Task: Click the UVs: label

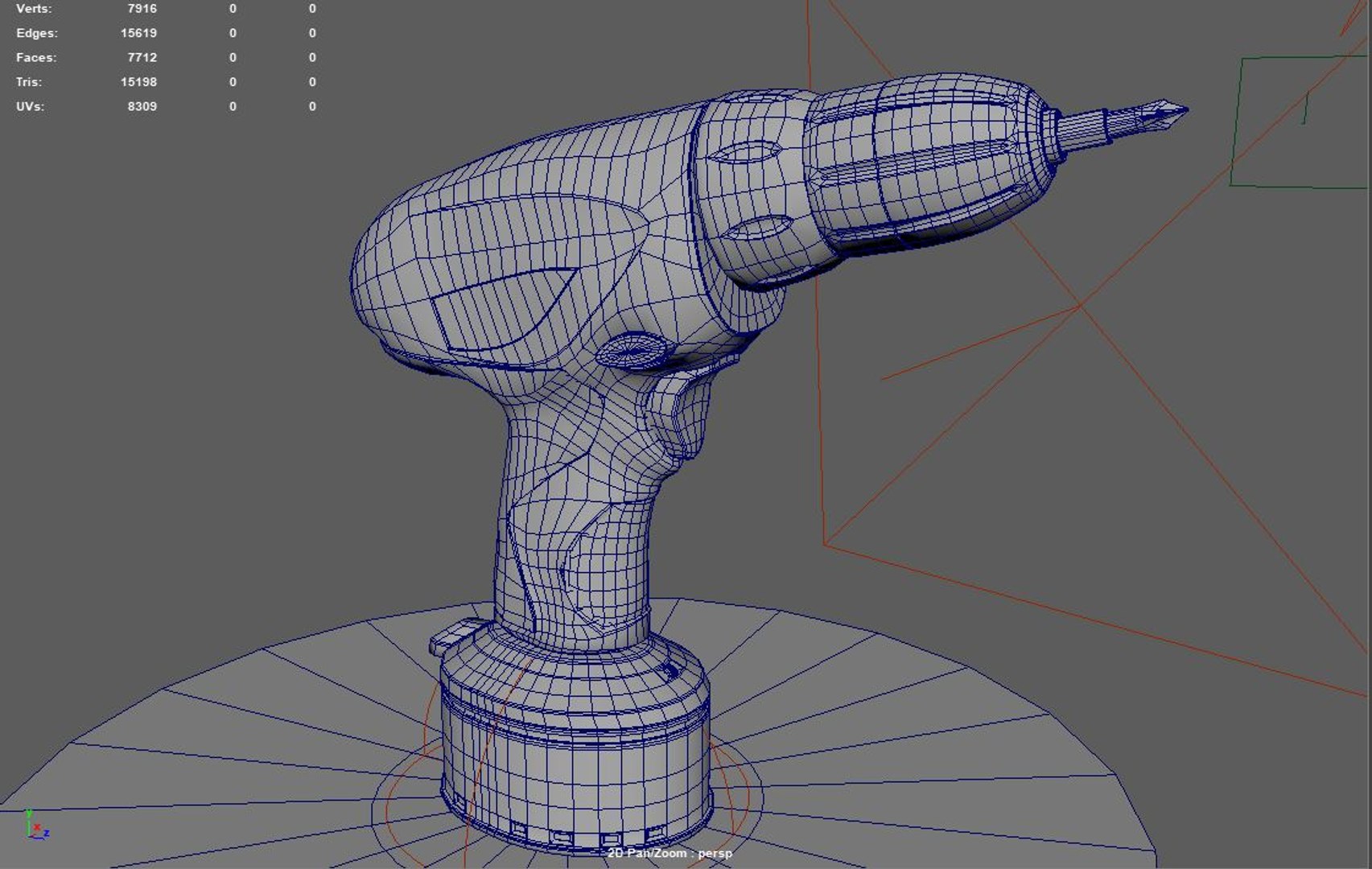Action: (30, 106)
